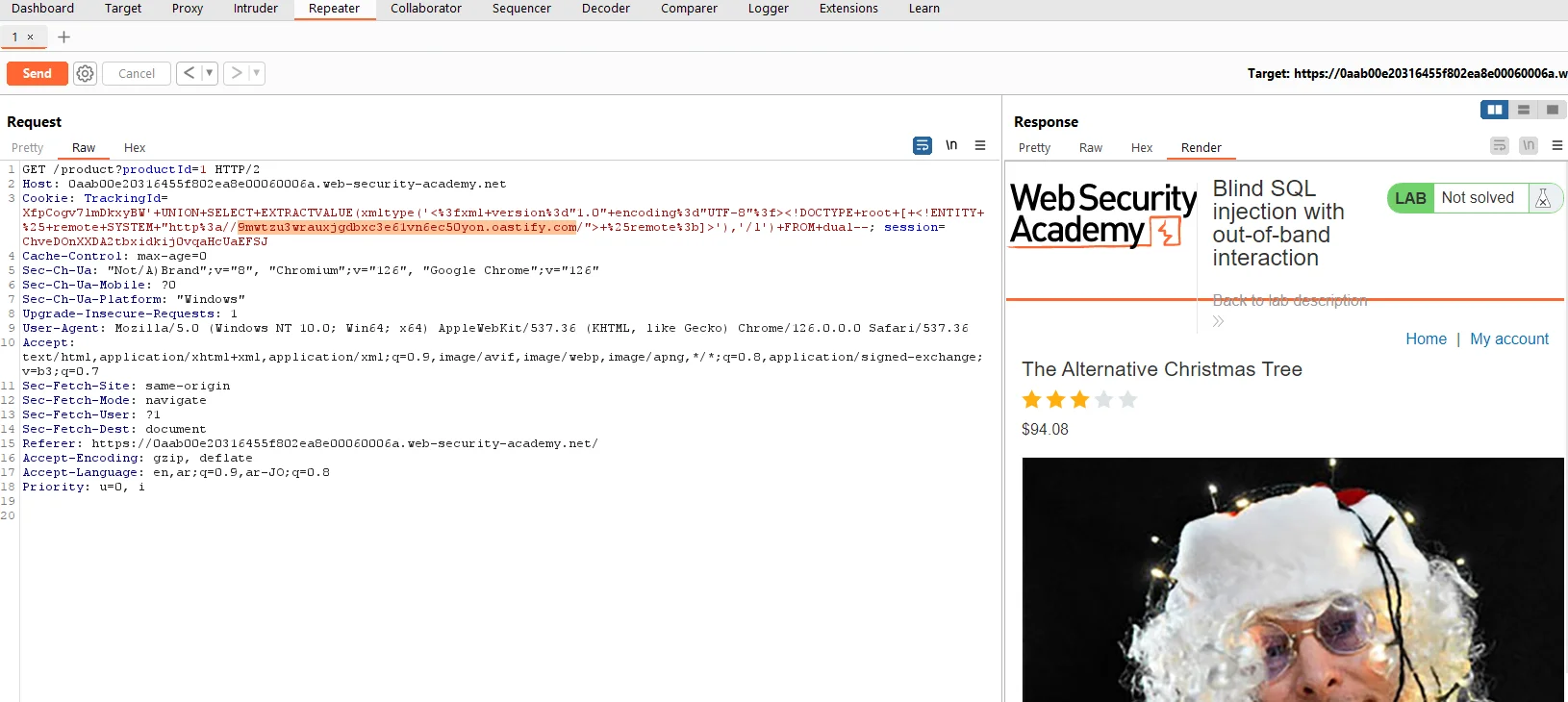Screen dimensions: 1568x702
Task: Open the back history dropdown arrow
Action: coord(210,73)
